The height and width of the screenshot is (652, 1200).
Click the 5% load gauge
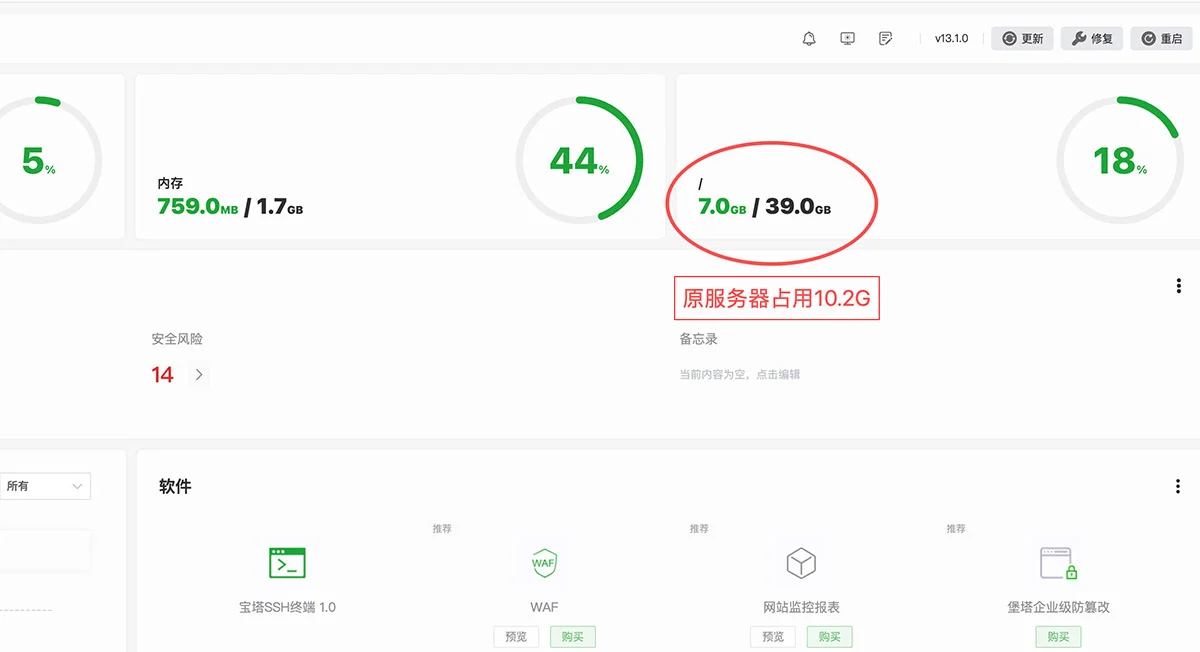[x=38, y=160]
